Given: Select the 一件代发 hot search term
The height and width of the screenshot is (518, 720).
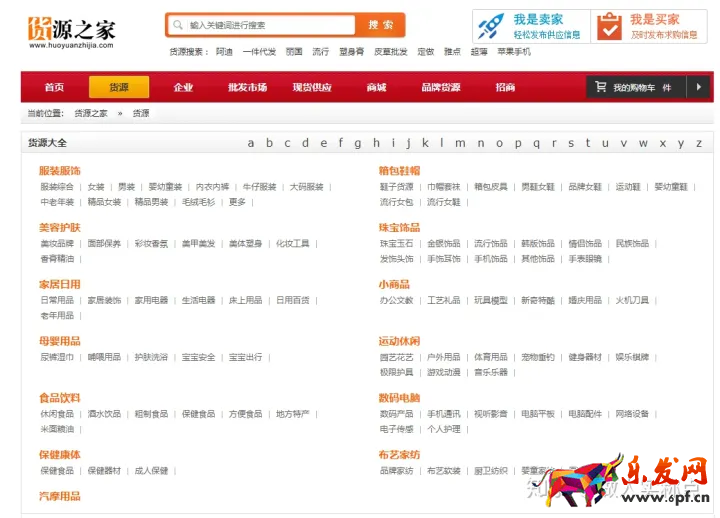Looking at the screenshot, I should (259, 51).
